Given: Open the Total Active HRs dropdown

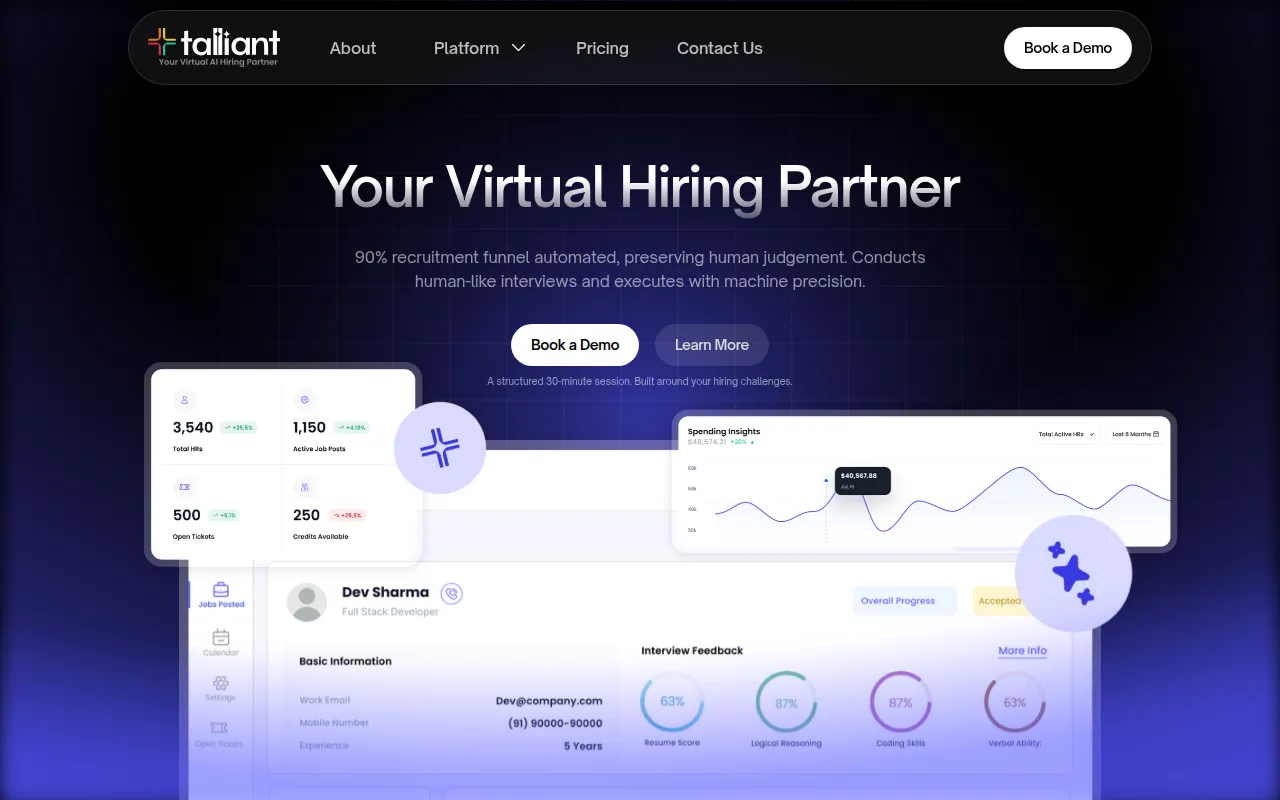Looking at the screenshot, I should point(1067,434).
